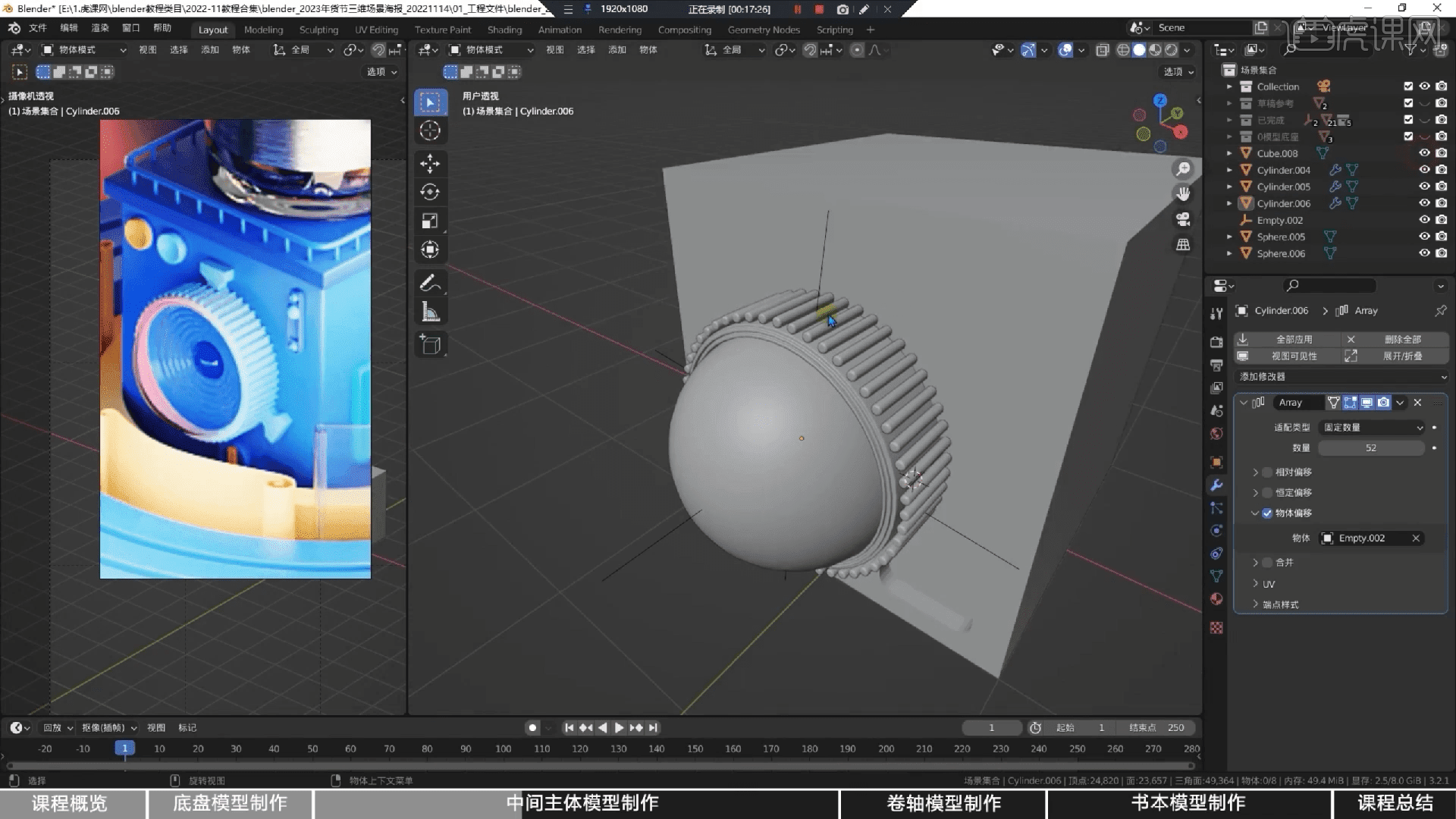Open the Object Constraints properties tab
This screenshot has height=819, width=1456.
tap(1216, 554)
